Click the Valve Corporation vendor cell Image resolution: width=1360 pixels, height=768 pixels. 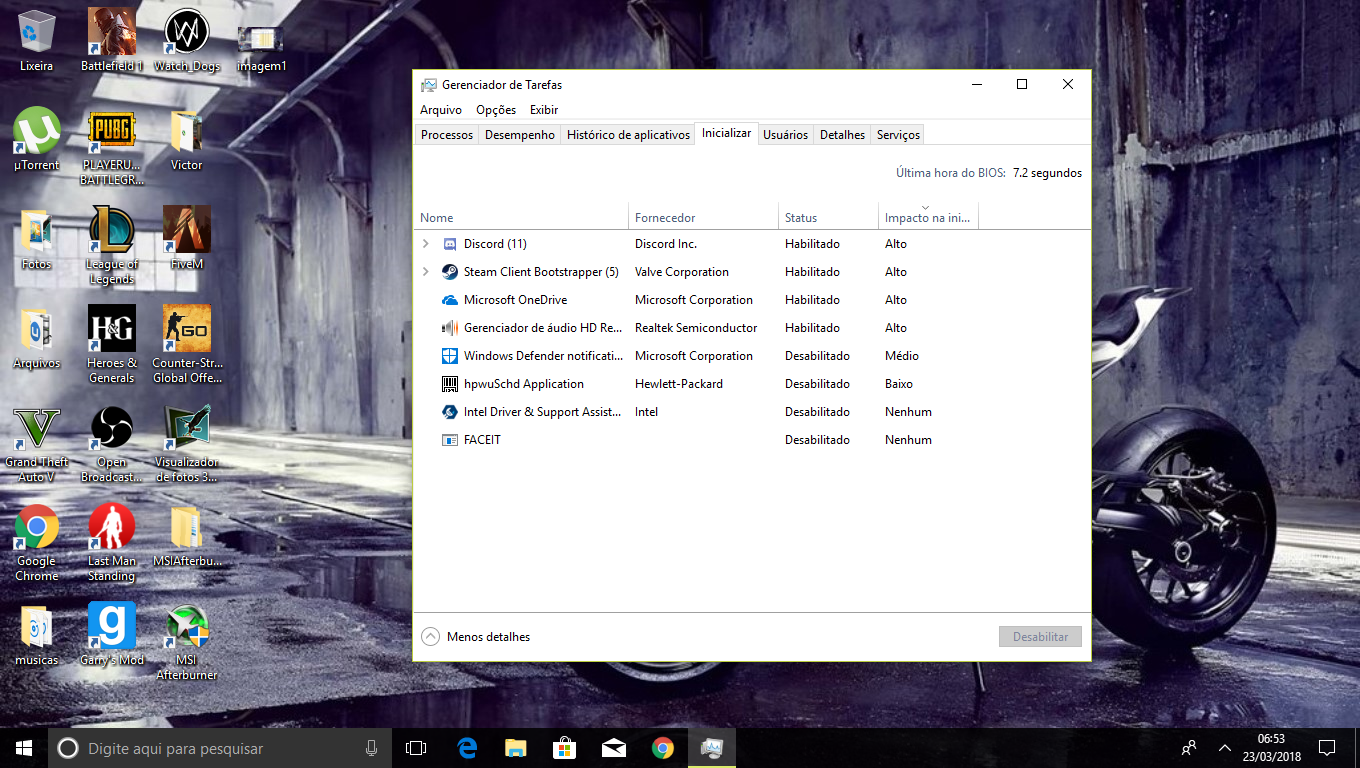click(682, 272)
